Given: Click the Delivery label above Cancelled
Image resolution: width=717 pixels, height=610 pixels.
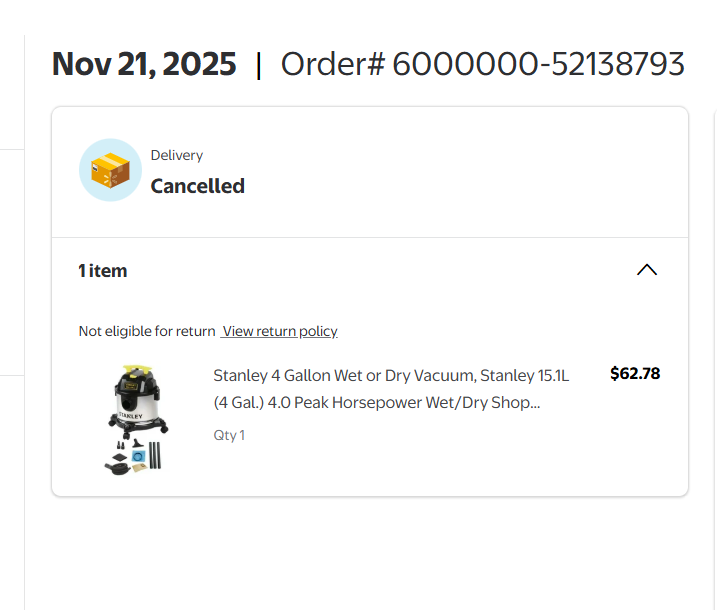Looking at the screenshot, I should (x=177, y=155).
